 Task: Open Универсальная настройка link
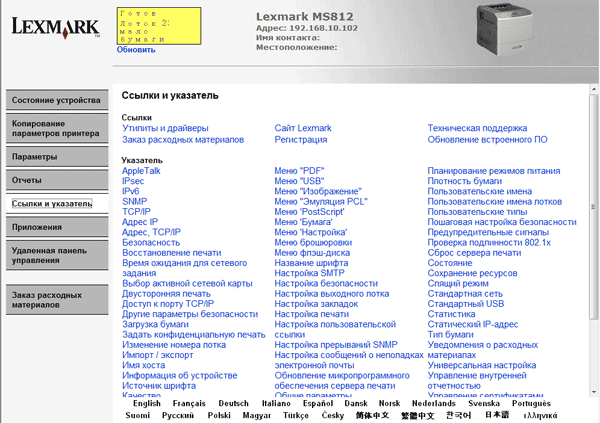pyautogui.click(x=482, y=366)
